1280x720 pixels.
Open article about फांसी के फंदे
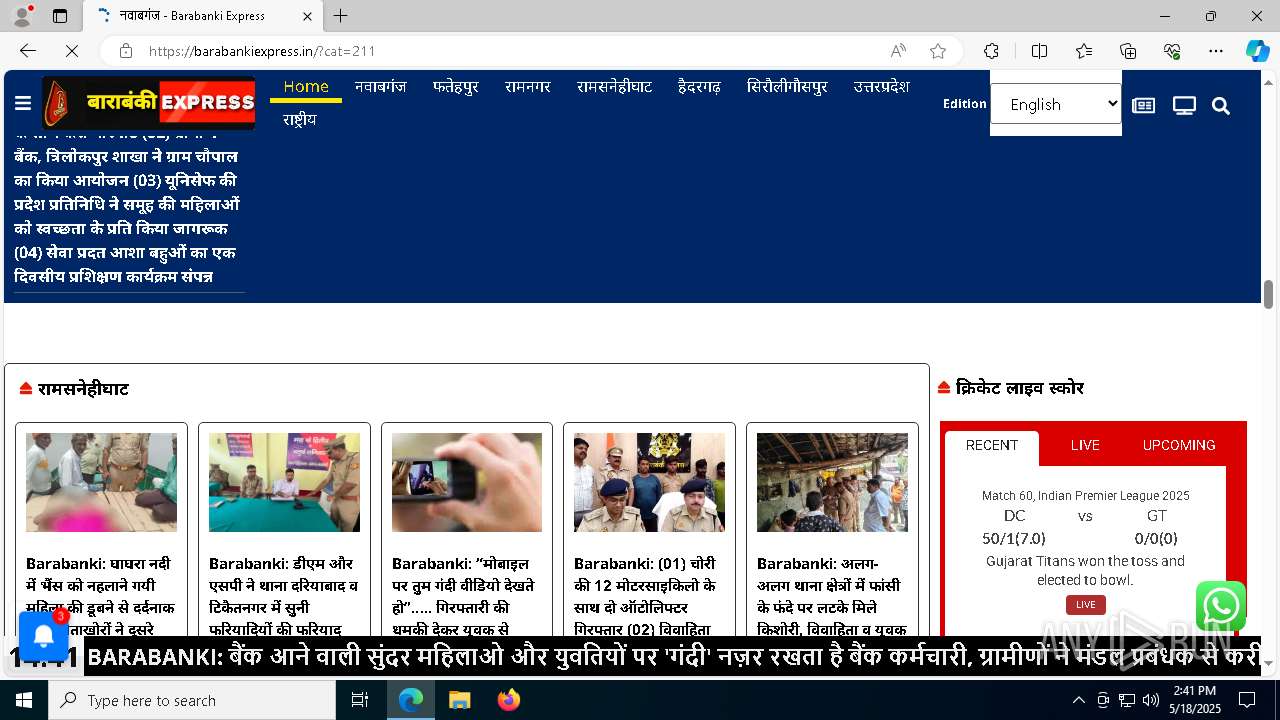pos(832,596)
